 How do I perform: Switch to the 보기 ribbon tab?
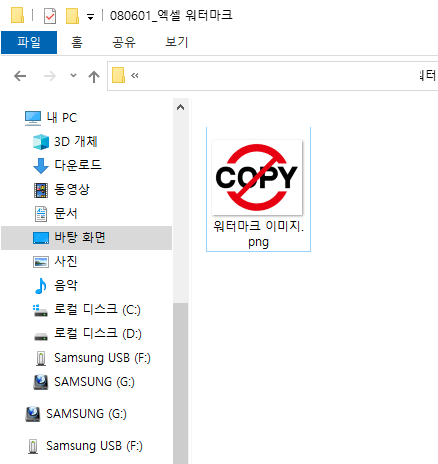tap(177, 42)
